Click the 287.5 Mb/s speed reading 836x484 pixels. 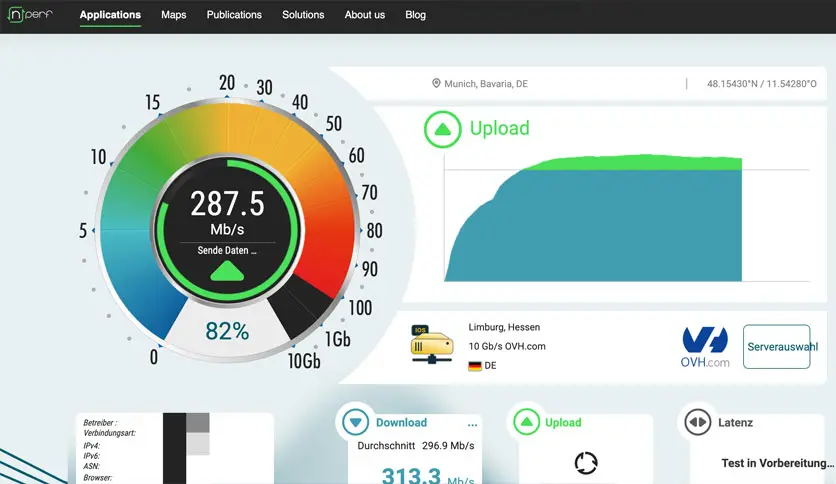coord(227,212)
